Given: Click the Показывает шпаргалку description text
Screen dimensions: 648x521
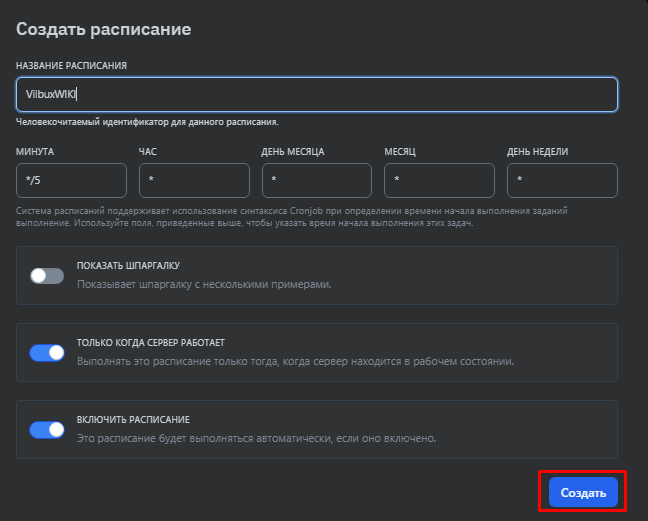Looking at the screenshot, I should pyautogui.click(x=204, y=284).
